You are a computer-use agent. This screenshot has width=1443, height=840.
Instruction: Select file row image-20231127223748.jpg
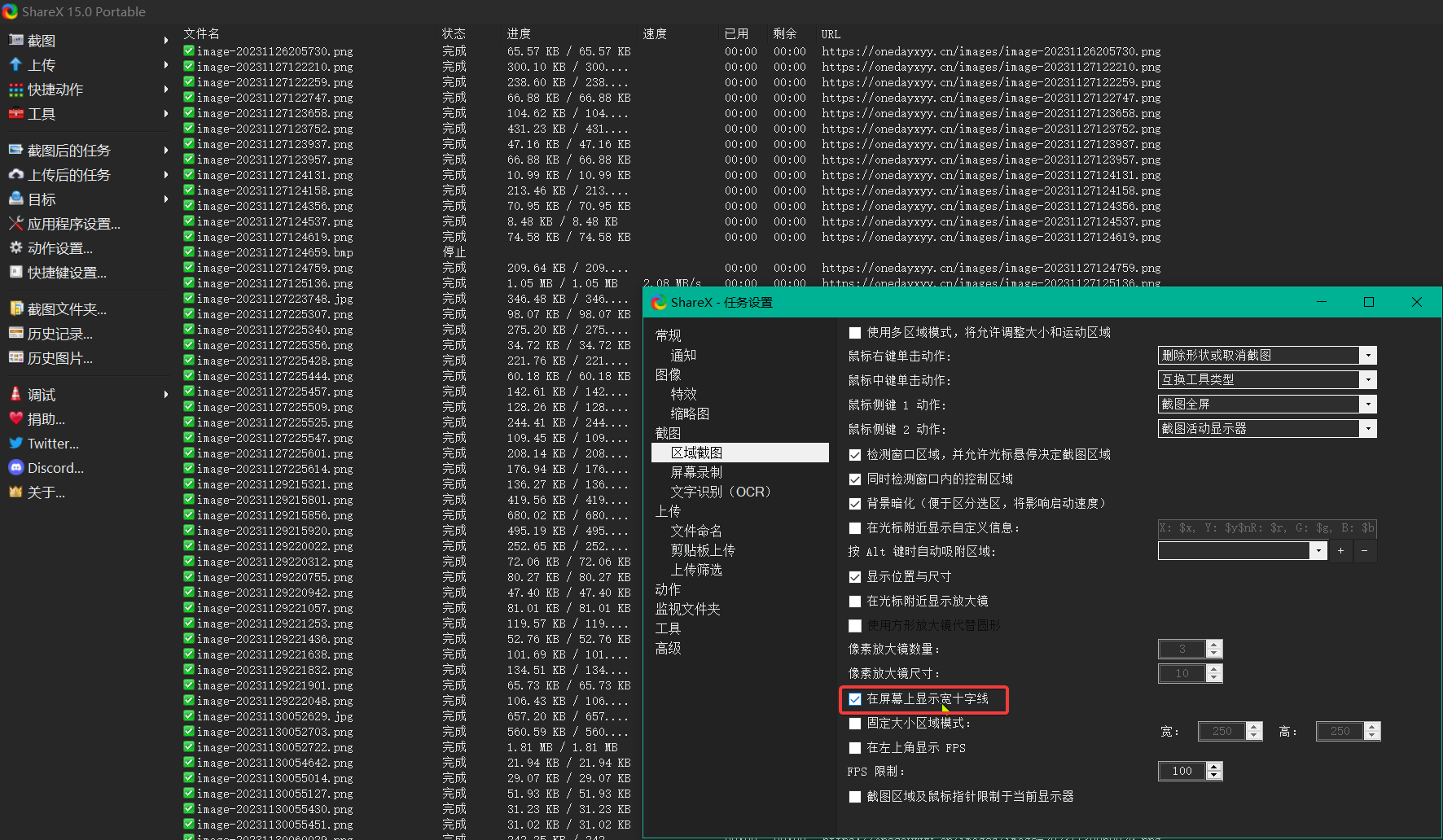tap(275, 299)
